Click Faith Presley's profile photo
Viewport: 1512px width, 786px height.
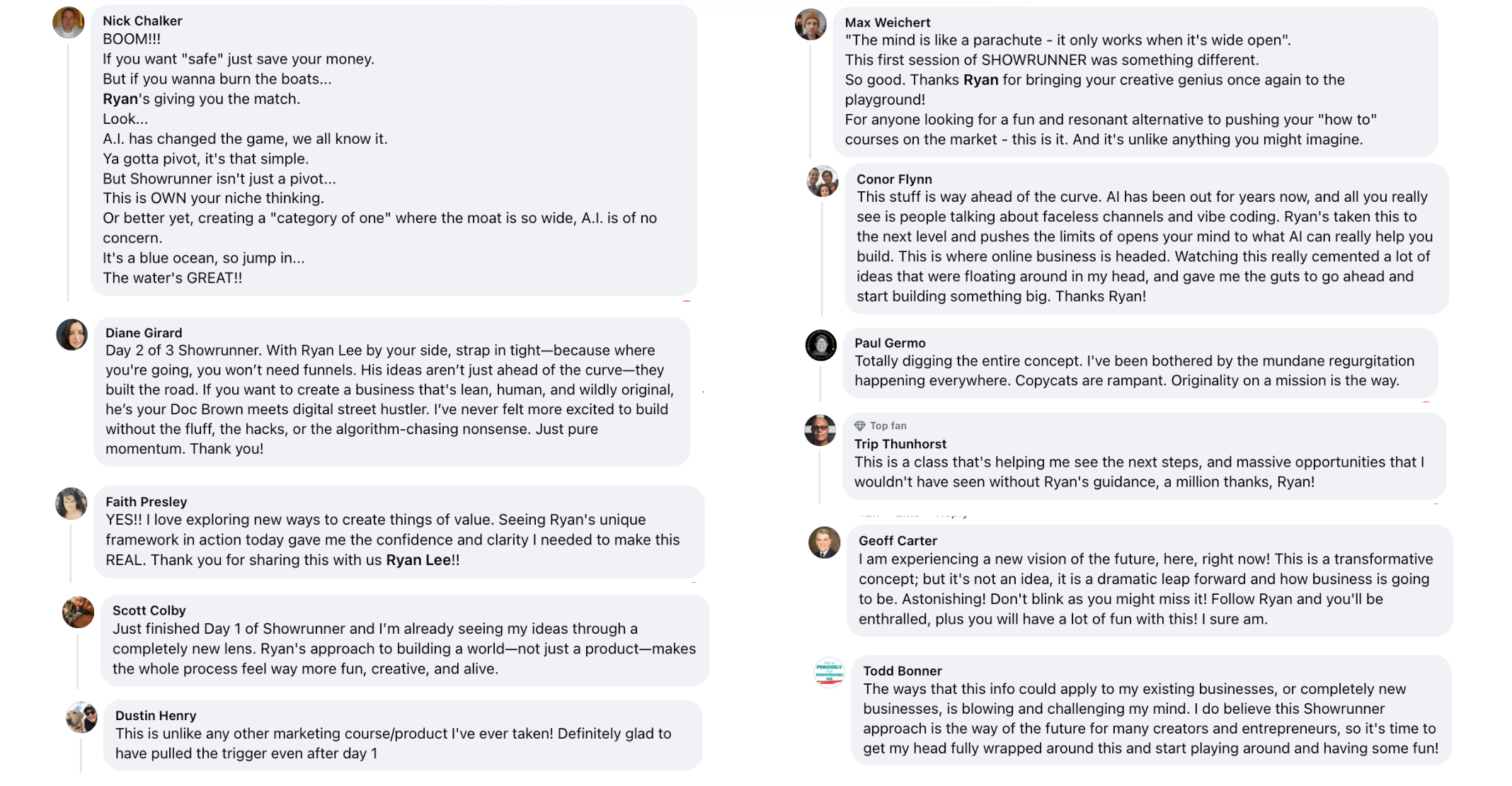pos(71,503)
